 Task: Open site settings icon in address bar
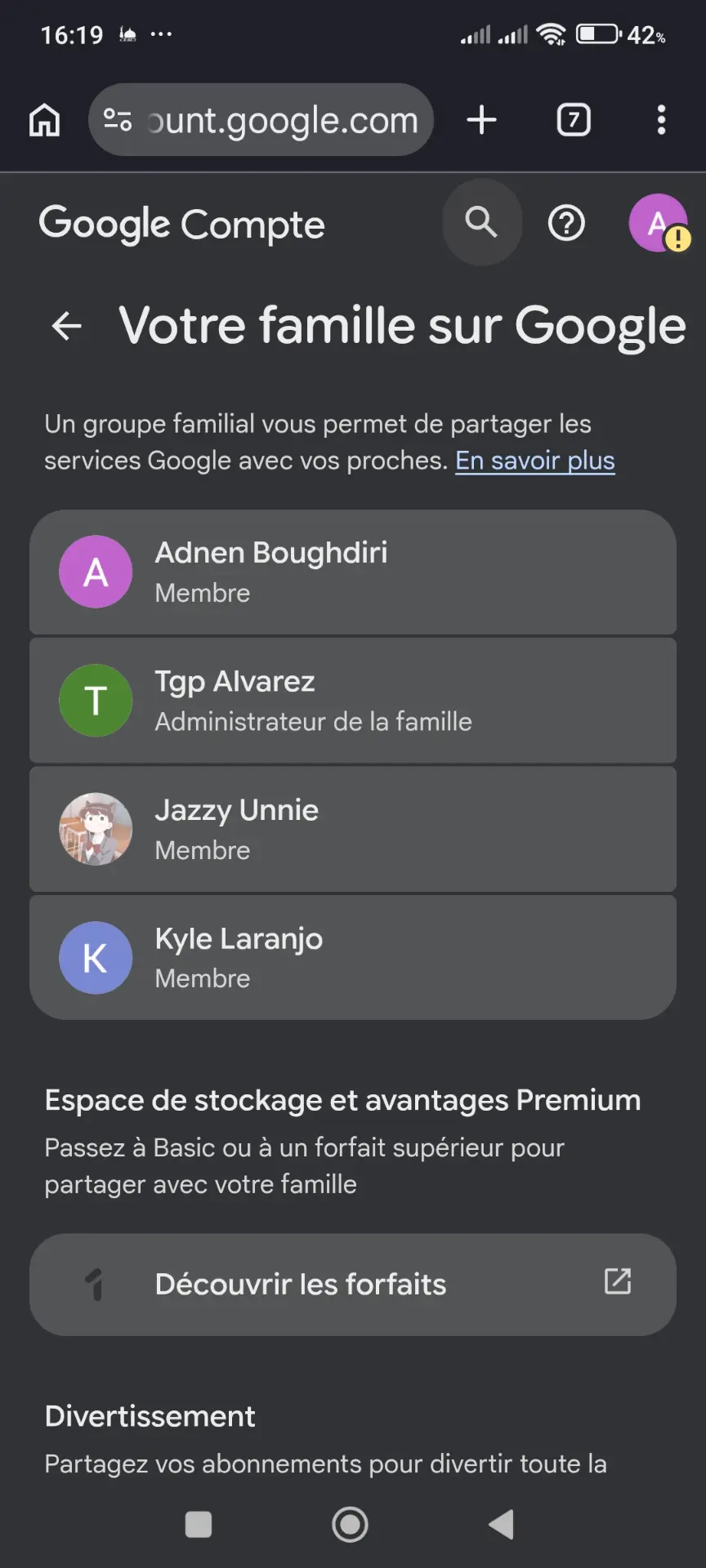tap(118, 120)
